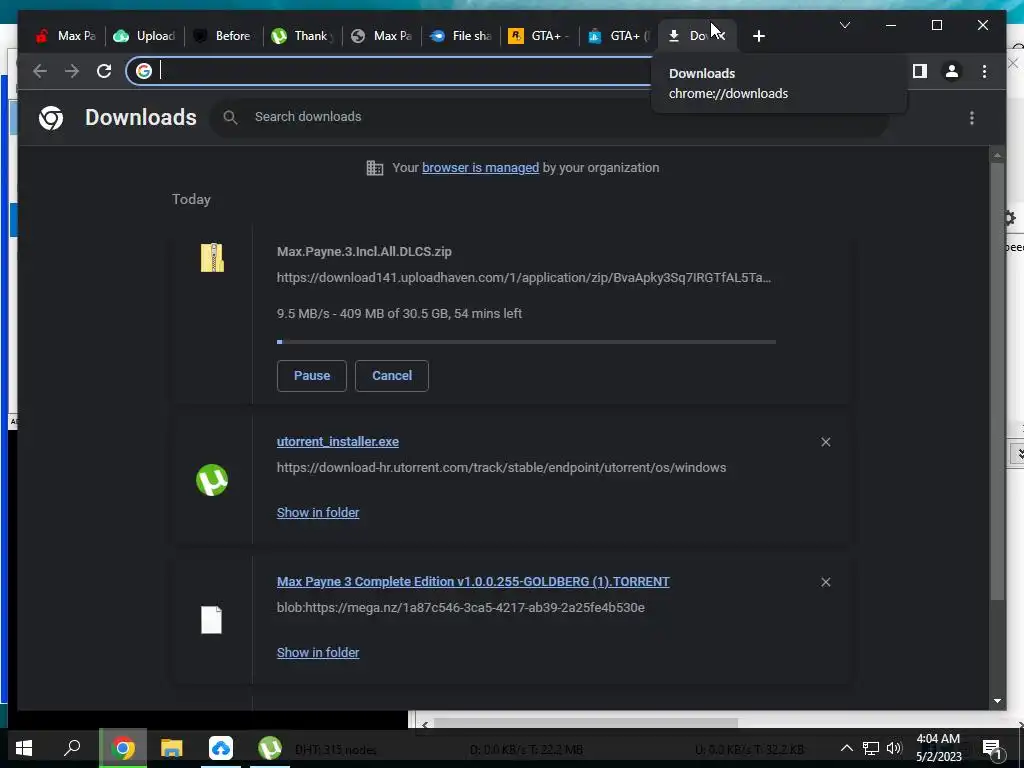The height and width of the screenshot is (768, 1024).
Task: Select the File sharing tab
Action: coord(460,36)
